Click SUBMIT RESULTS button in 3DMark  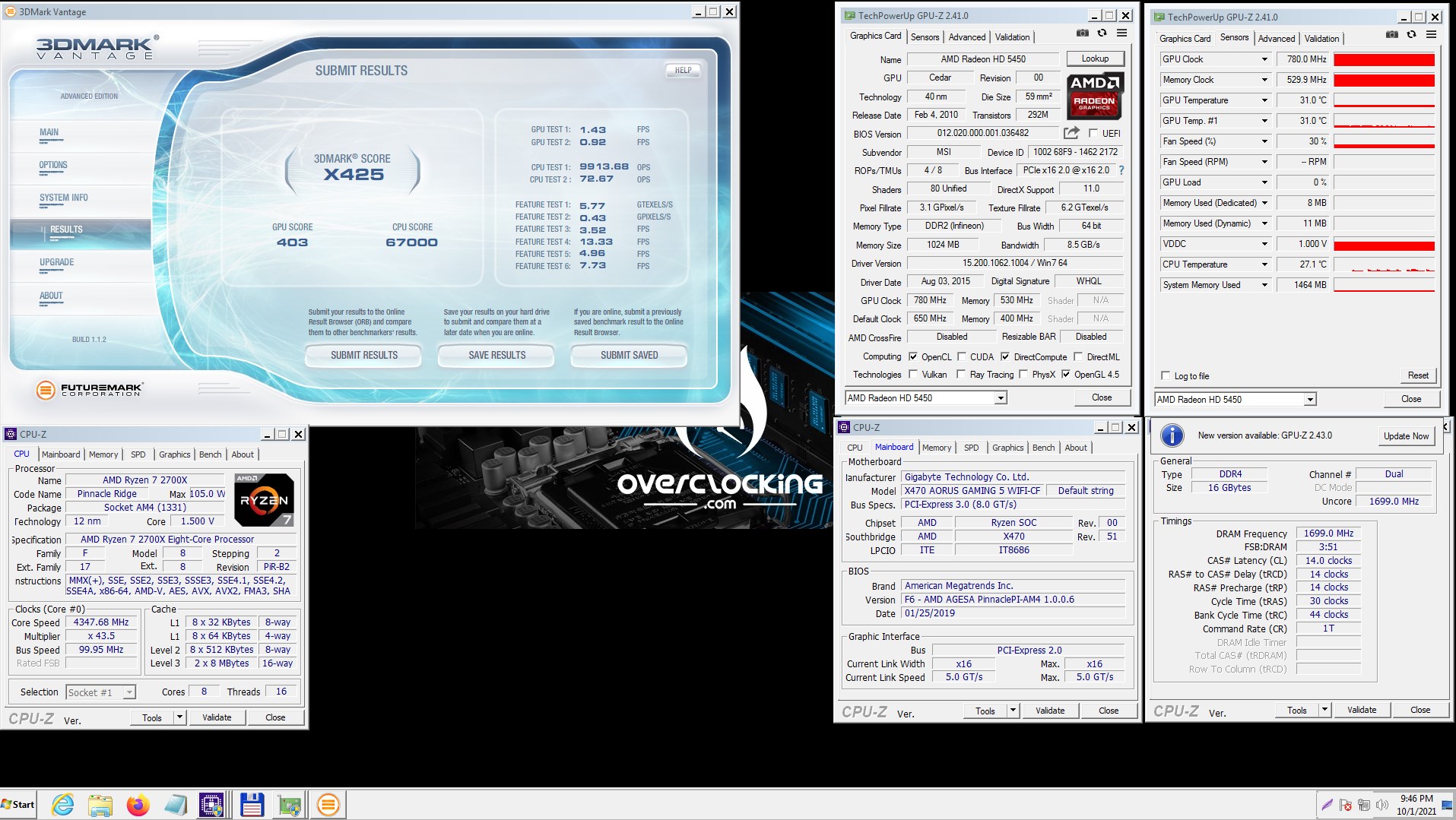(363, 355)
